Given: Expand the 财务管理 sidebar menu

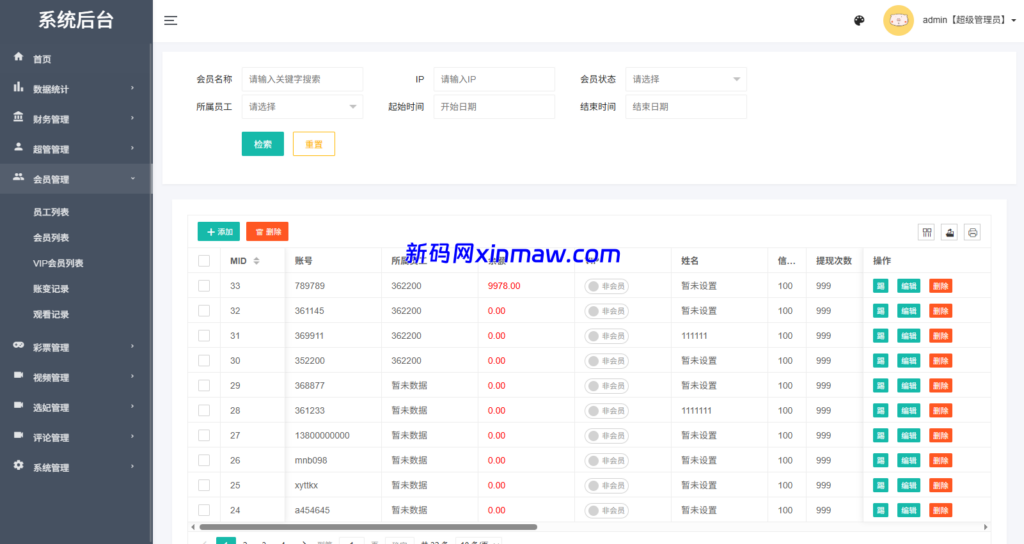Looking at the screenshot, I should pyautogui.click(x=76, y=119).
